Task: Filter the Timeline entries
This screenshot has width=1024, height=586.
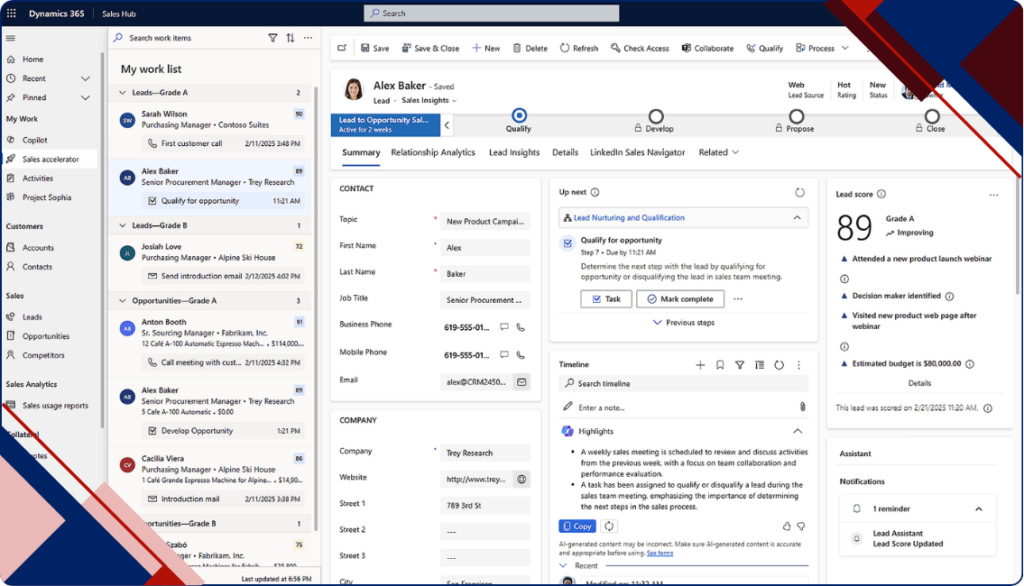Action: 740,364
